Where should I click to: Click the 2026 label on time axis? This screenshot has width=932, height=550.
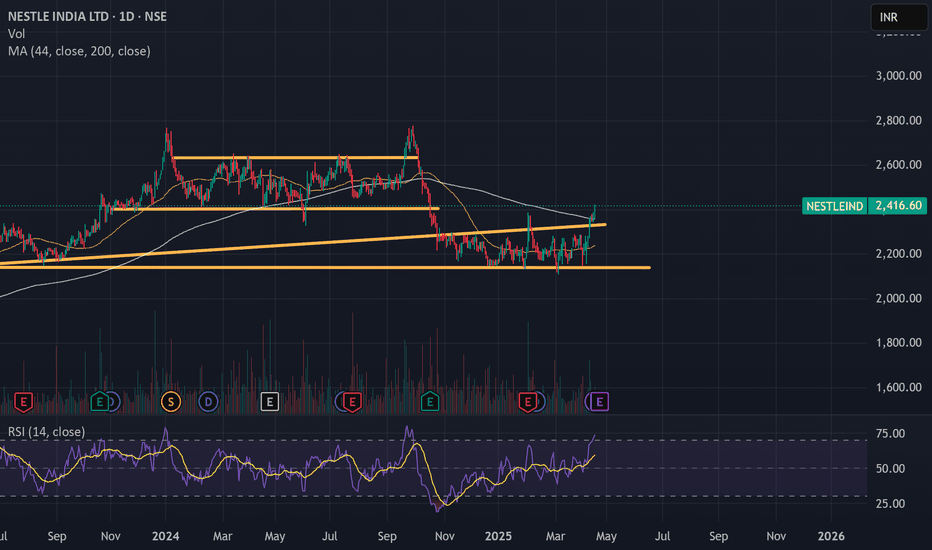click(x=831, y=536)
